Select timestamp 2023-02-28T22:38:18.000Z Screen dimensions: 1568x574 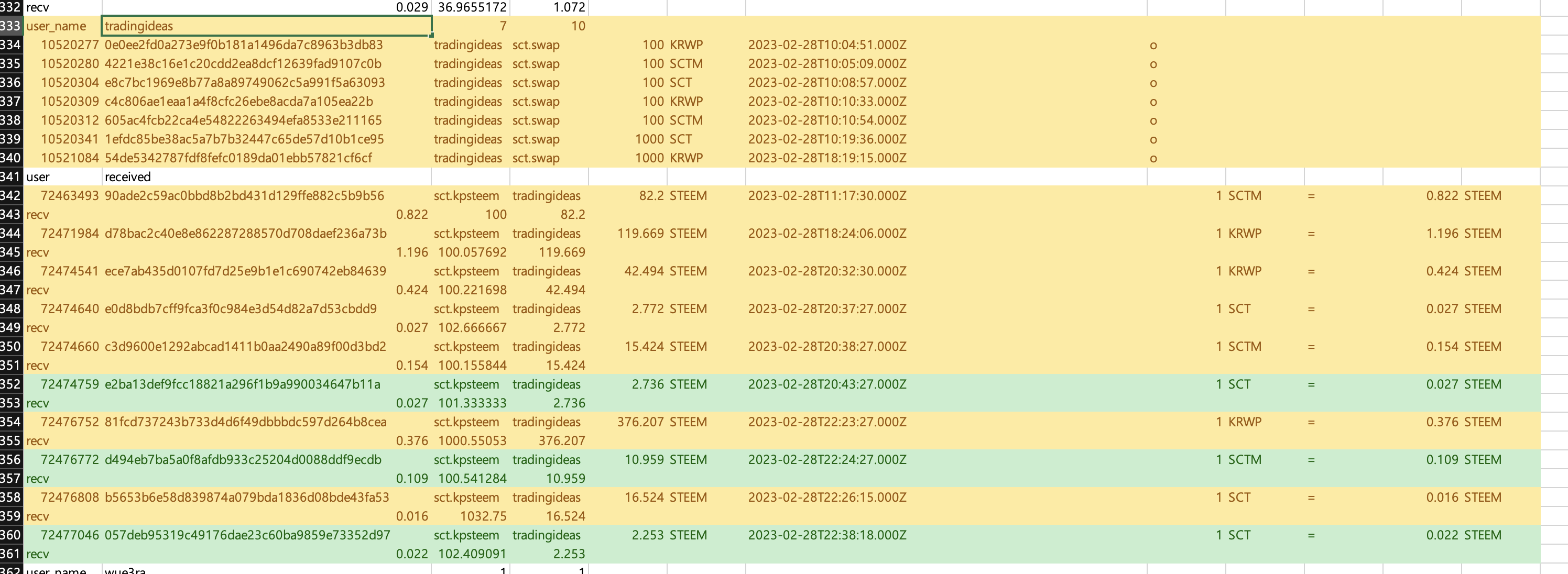tap(826, 535)
